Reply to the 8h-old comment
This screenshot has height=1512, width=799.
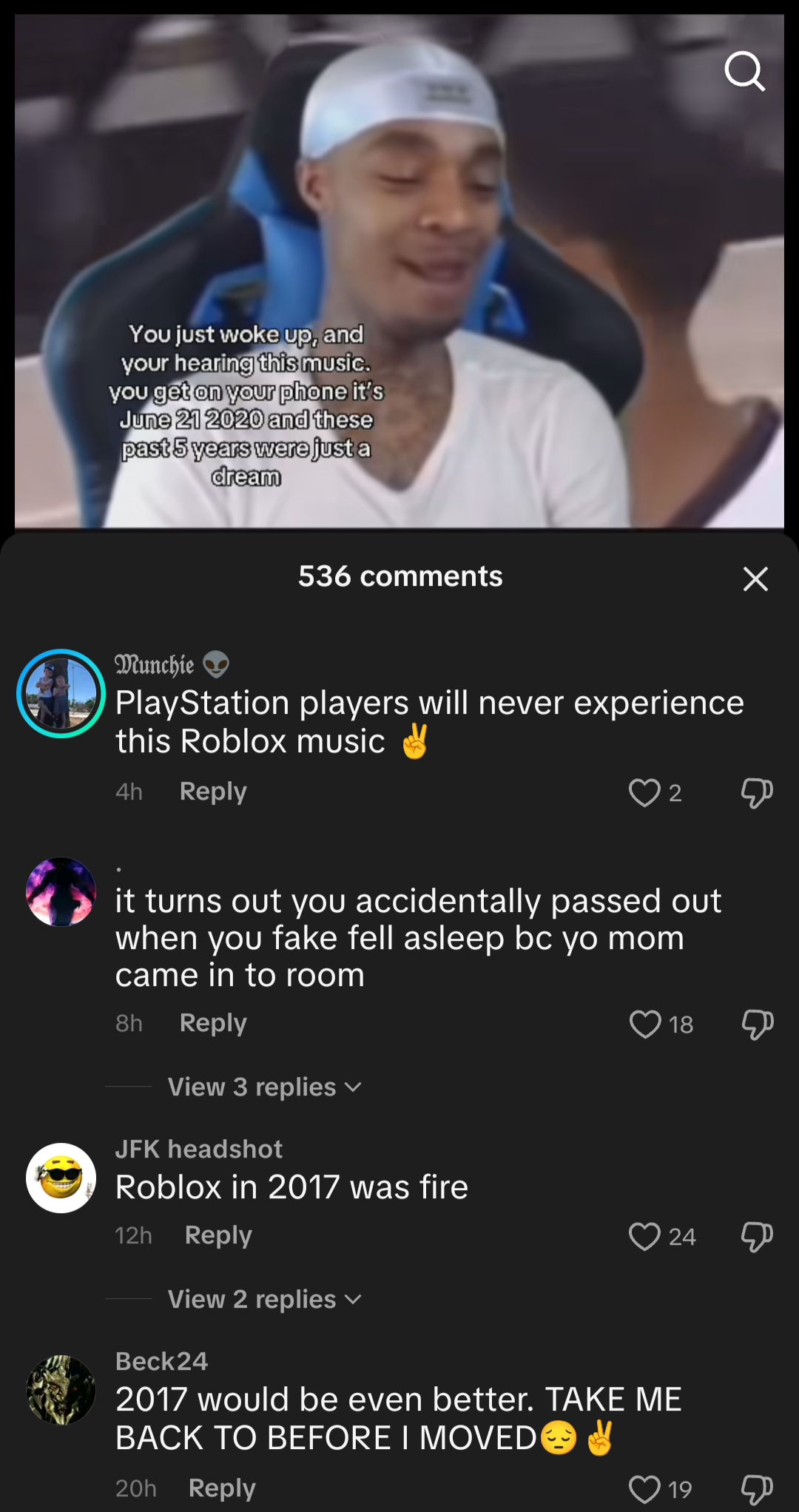213,1023
